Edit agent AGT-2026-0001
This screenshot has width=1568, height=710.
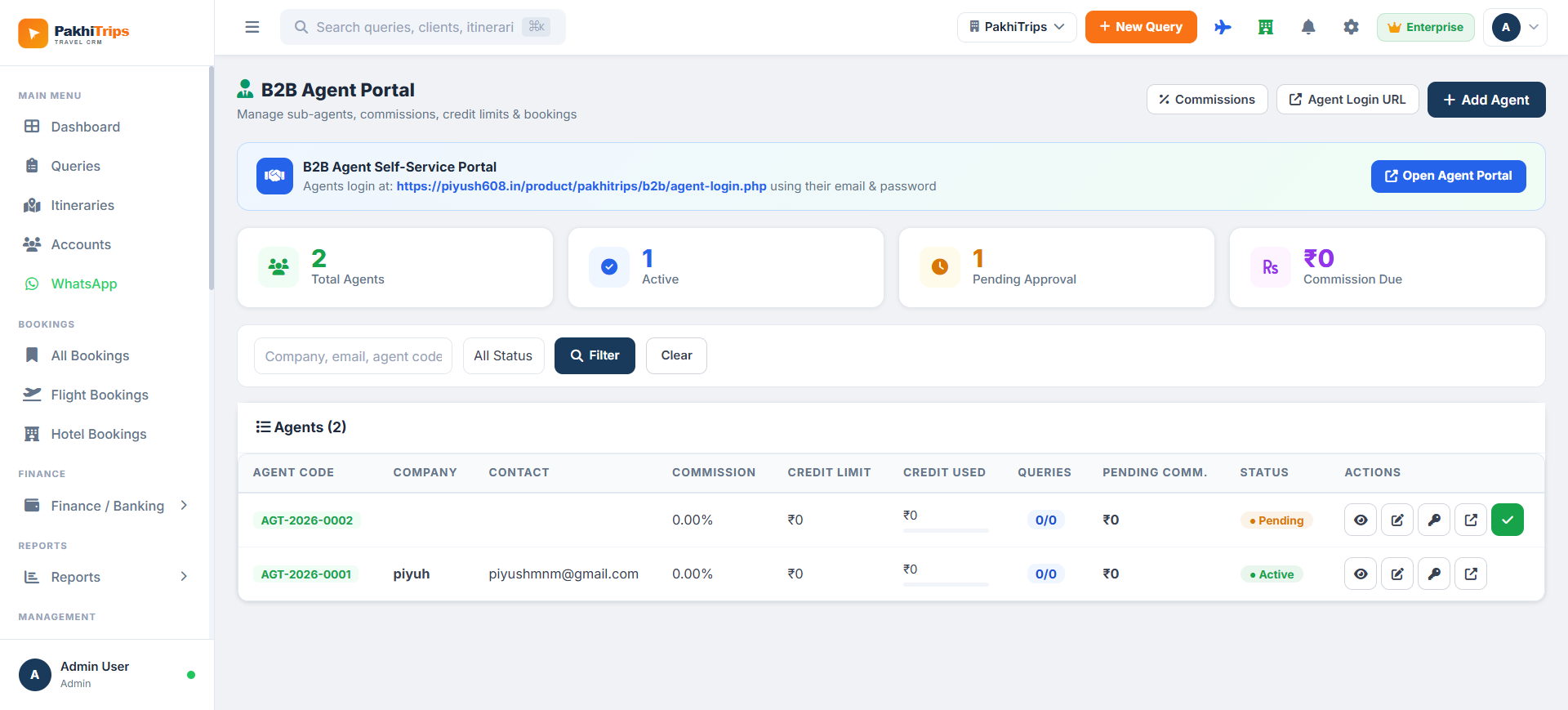coord(1397,574)
